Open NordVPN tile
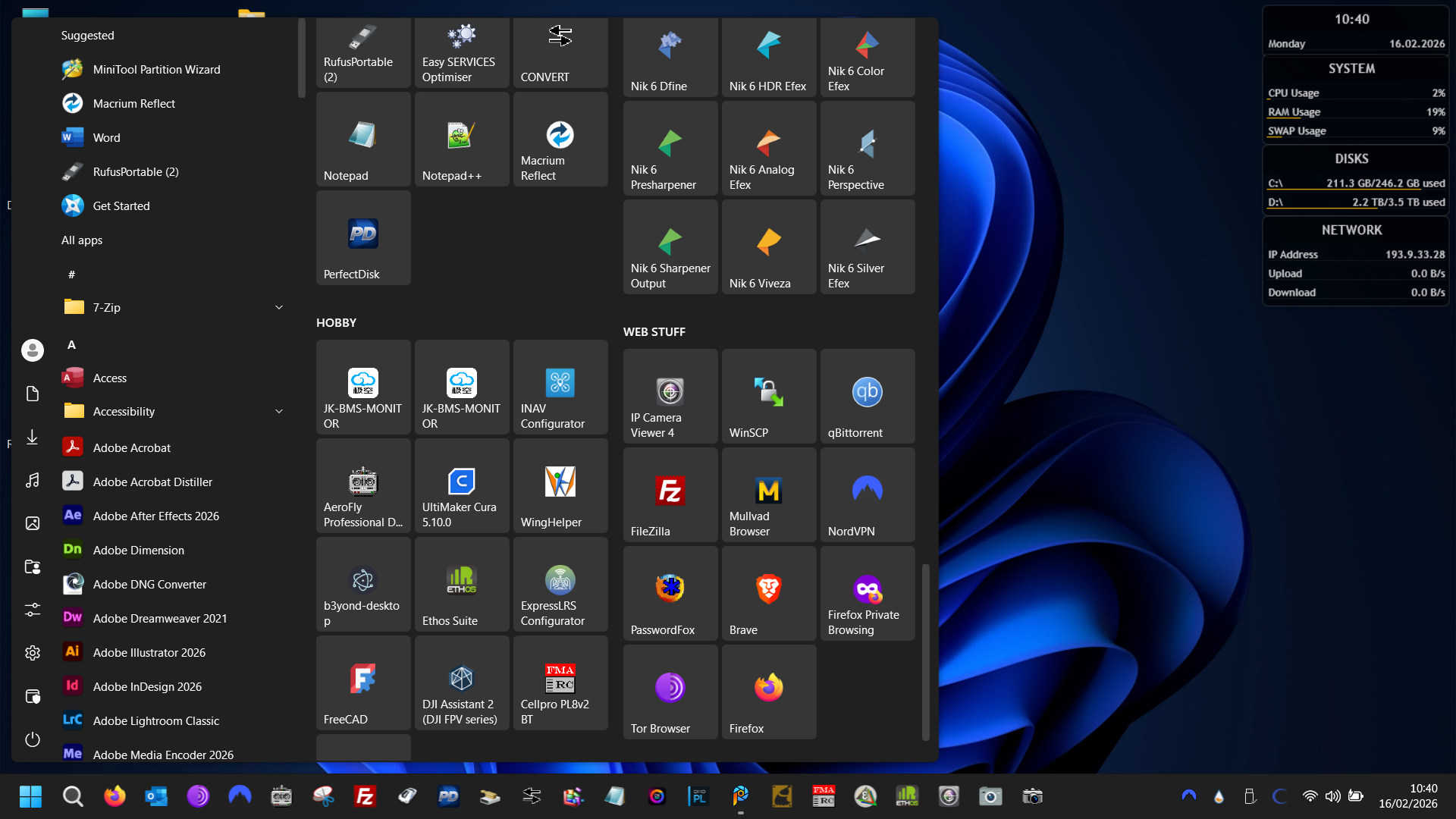 [867, 494]
